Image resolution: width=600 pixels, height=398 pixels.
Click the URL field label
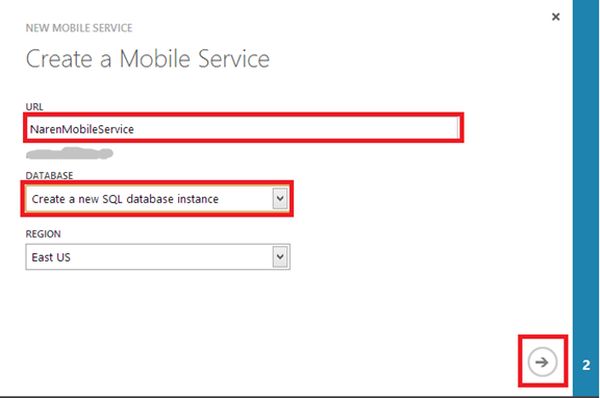click(34, 107)
